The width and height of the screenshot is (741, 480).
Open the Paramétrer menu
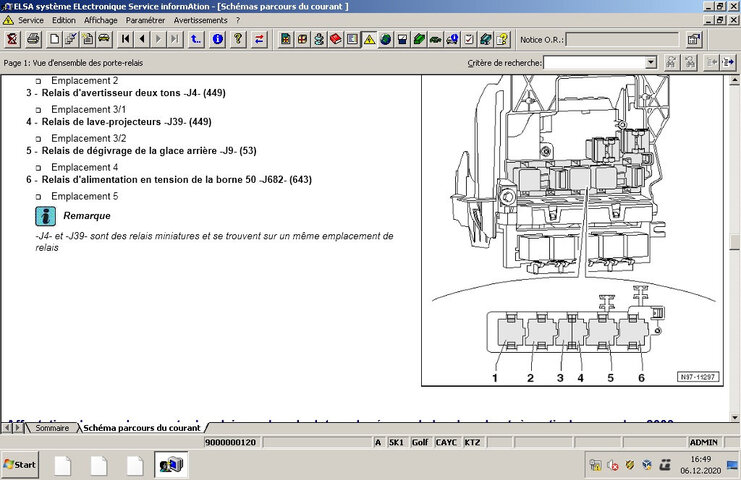pyautogui.click(x=145, y=20)
